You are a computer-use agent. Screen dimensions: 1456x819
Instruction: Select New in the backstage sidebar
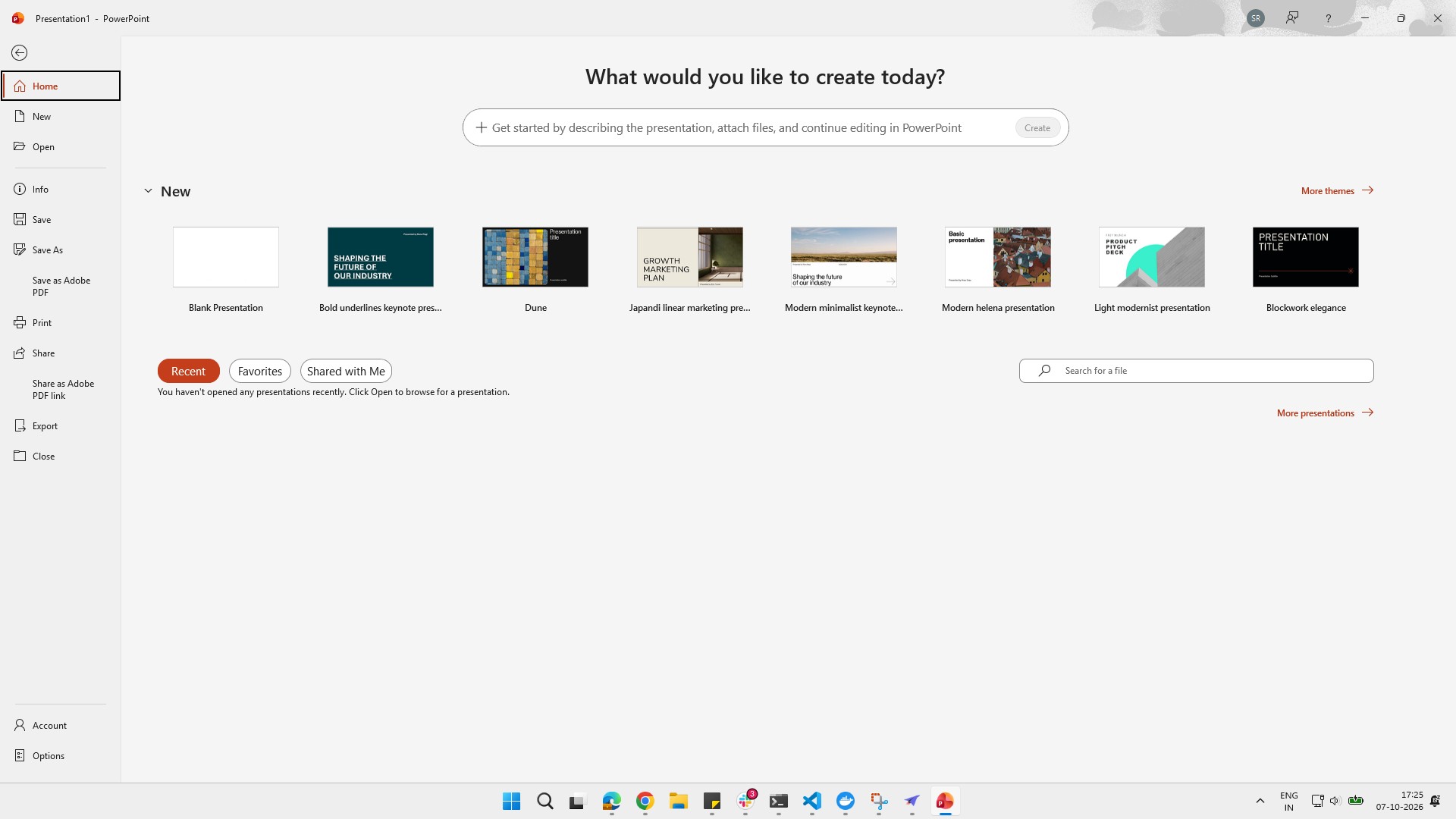coord(61,116)
